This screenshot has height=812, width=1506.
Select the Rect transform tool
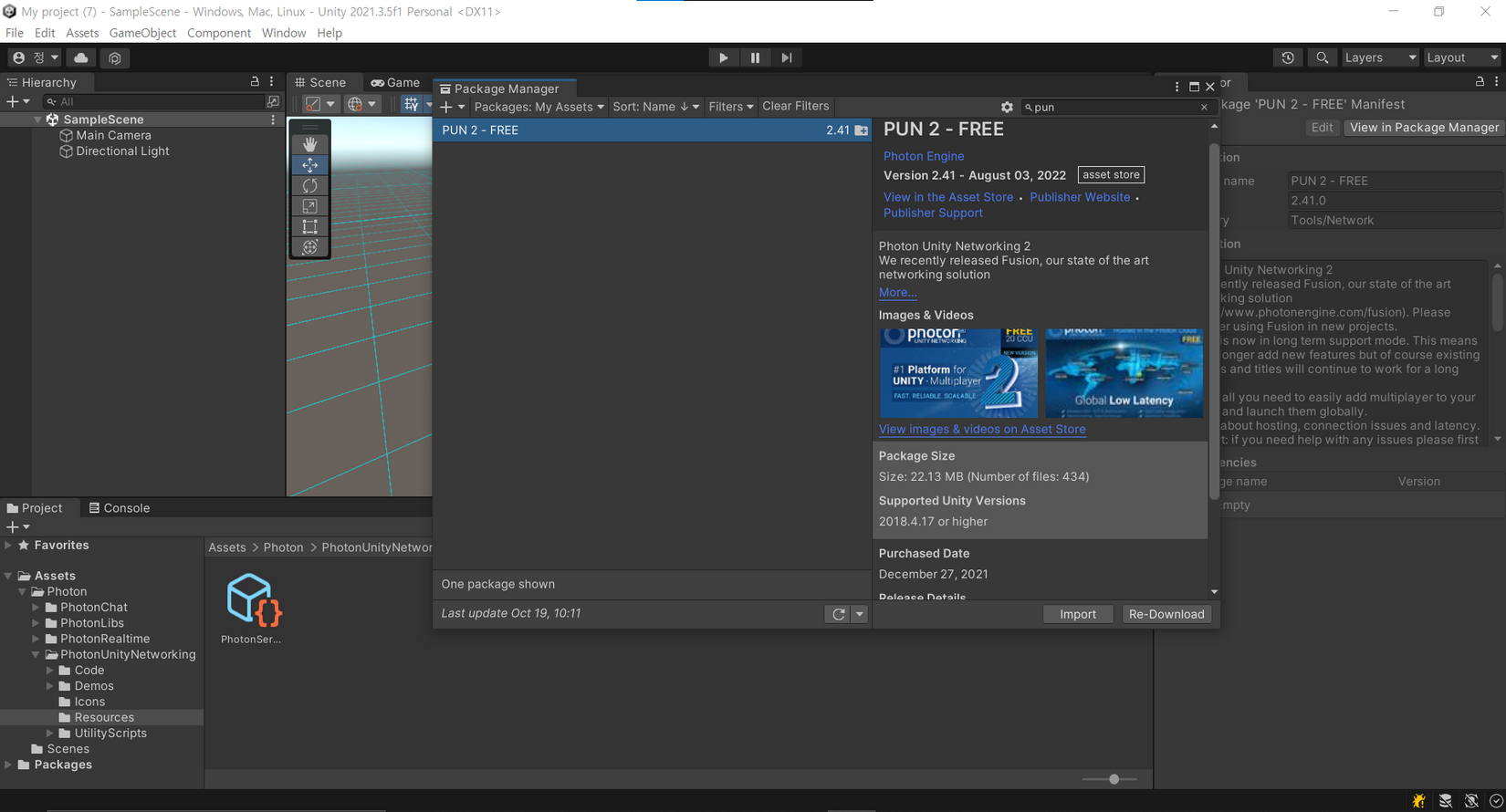click(x=310, y=226)
